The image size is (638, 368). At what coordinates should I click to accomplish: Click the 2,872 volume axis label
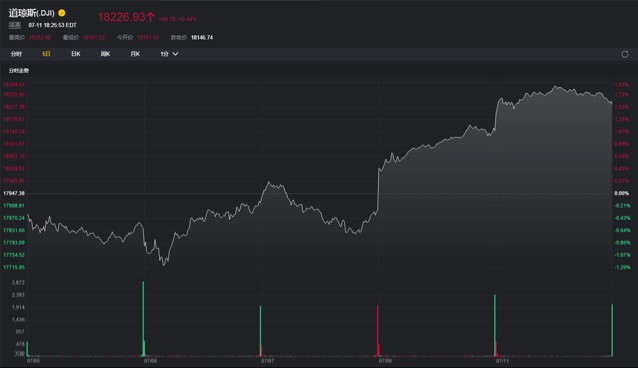(x=18, y=283)
